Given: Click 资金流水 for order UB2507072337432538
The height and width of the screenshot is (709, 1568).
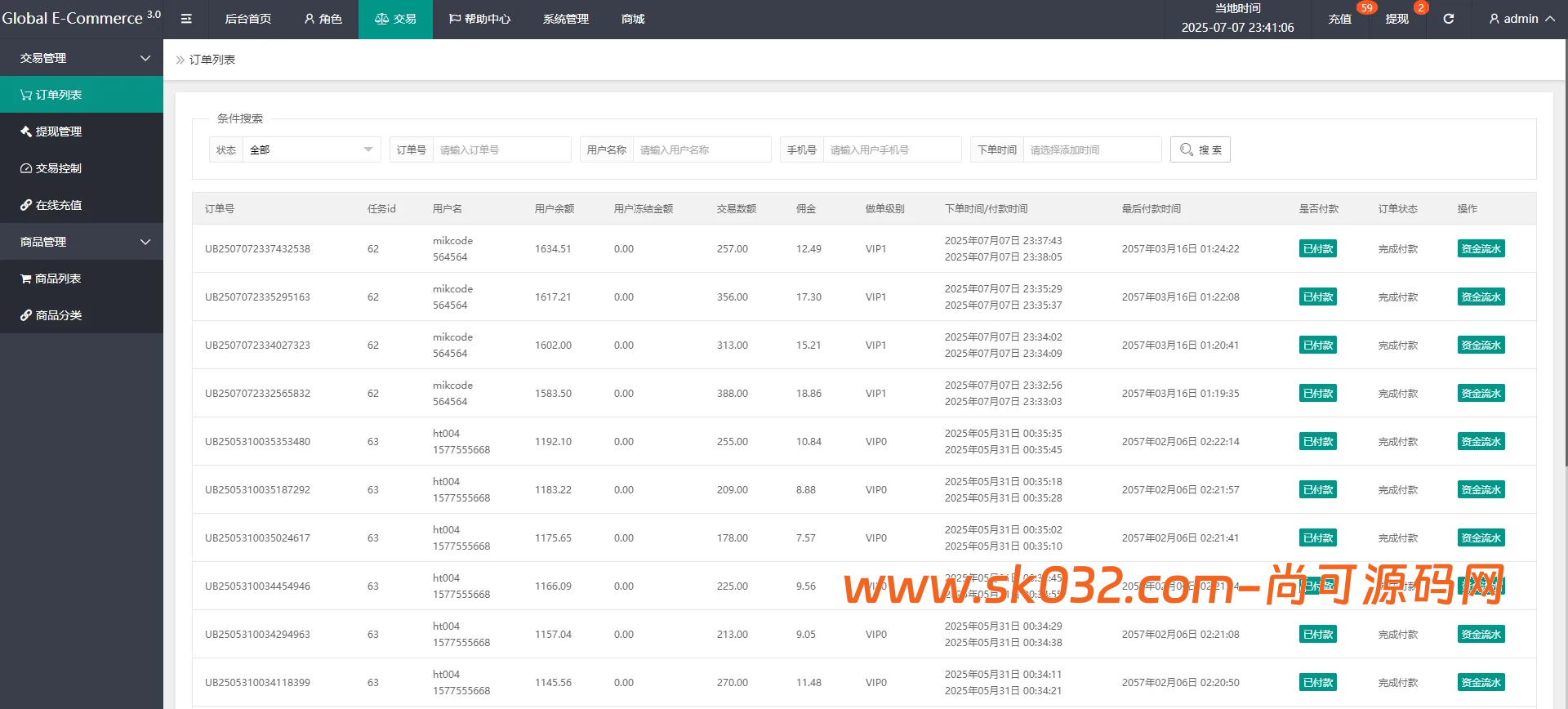Looking at the screenshot, I should (1481, 249).
